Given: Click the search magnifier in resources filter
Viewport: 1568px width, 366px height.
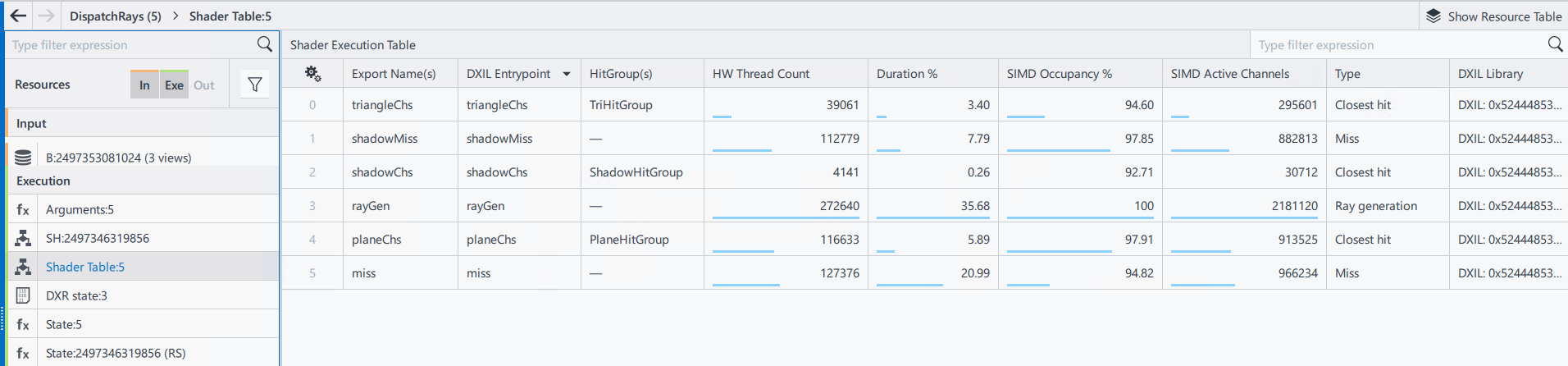Looking at the screenshot, I should click(x=264, y=44).
